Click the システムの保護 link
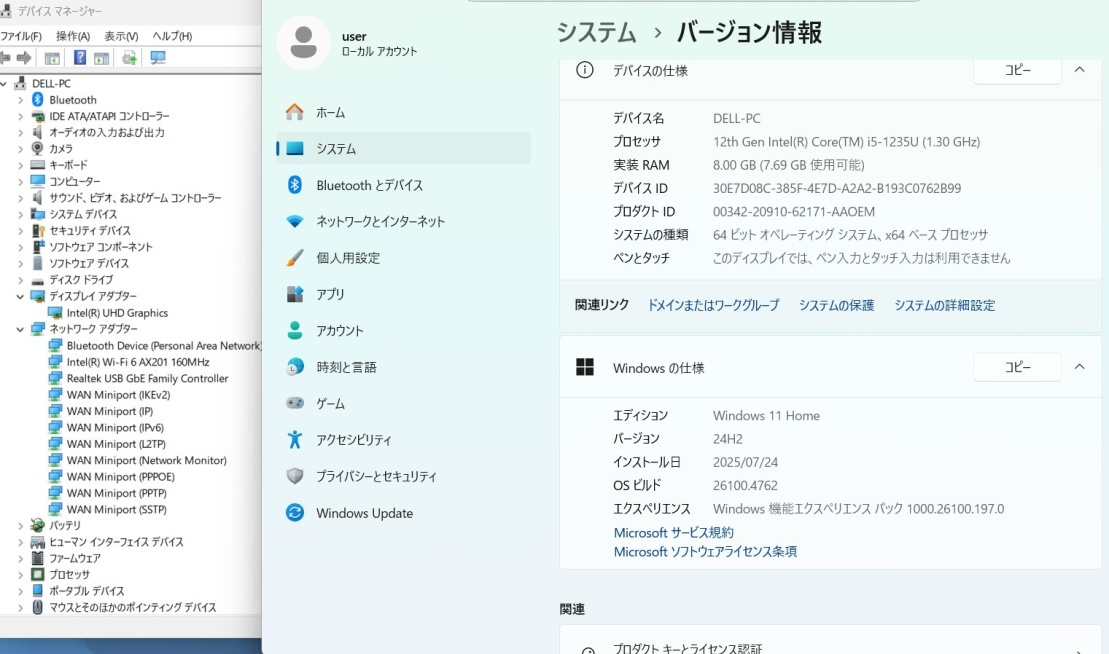 tap(836, 305)
